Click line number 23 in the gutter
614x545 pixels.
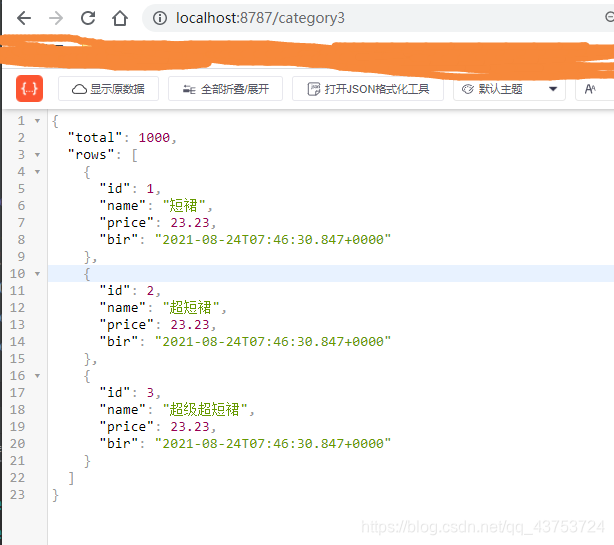pos(17,494)
